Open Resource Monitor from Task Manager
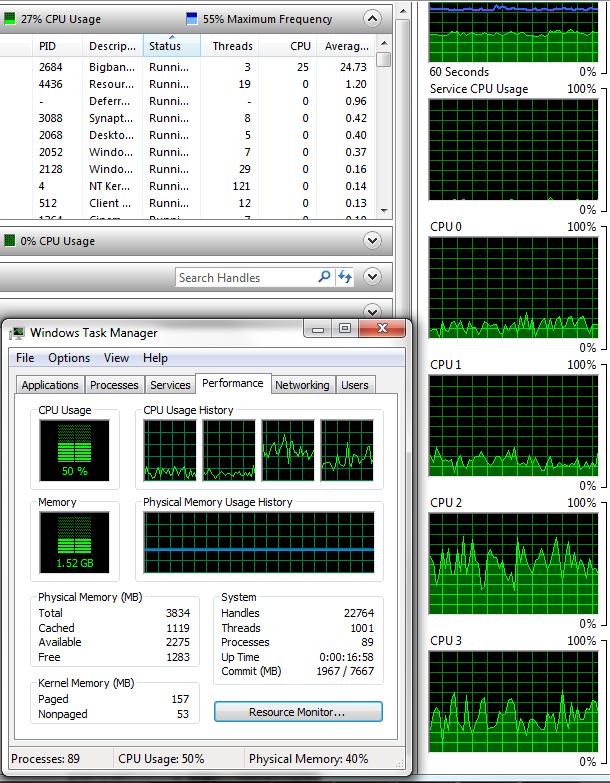This screenshot has width=610, height=783. coord(298,712)
